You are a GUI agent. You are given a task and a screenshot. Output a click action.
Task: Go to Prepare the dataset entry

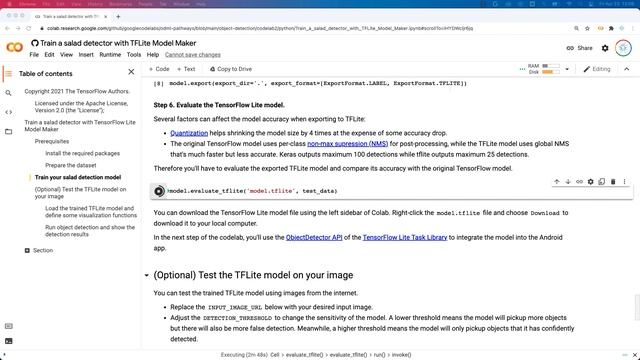tap(71, 165)
